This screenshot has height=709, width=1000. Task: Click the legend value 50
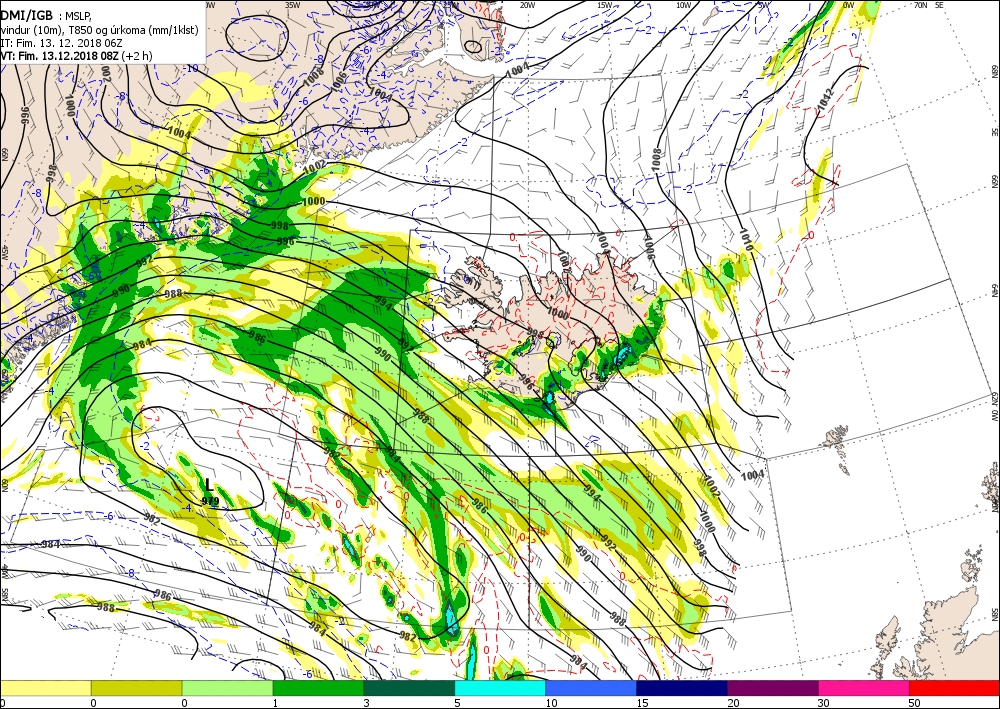915,703
